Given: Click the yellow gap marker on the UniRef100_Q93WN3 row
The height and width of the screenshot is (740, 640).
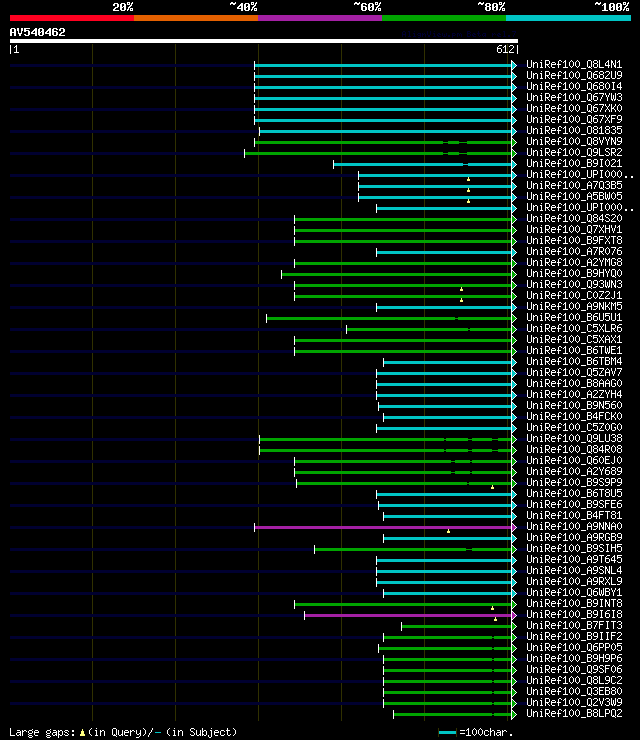Looking at the screenshot, I should coord(462,289).
